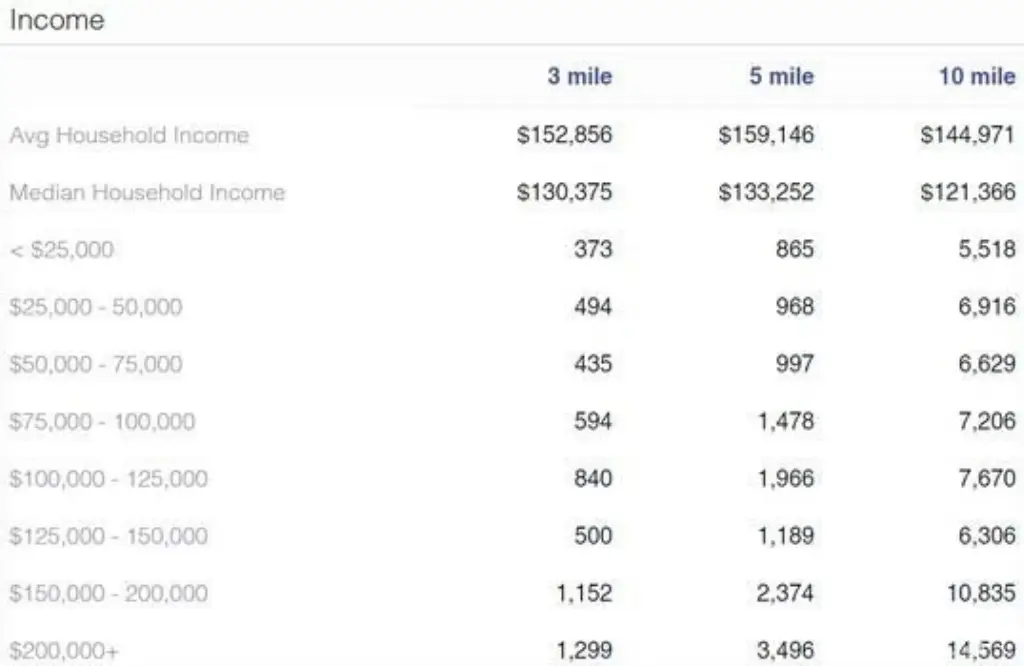The height and width of the screenshot is (666, 1024).
Task: Click the 3 mile column header
Action: pyautogui.click(x=579, y=77)
